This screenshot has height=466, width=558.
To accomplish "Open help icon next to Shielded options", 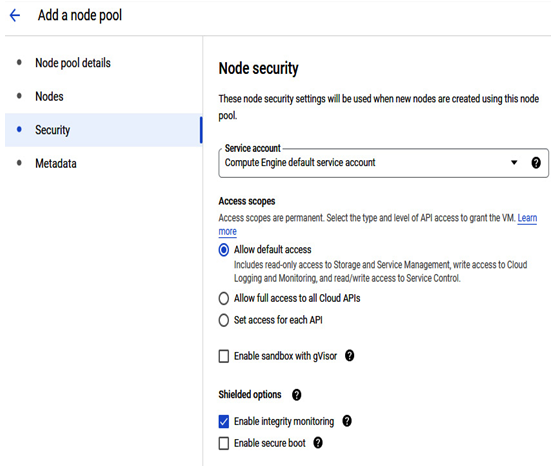I will (296, 394).
